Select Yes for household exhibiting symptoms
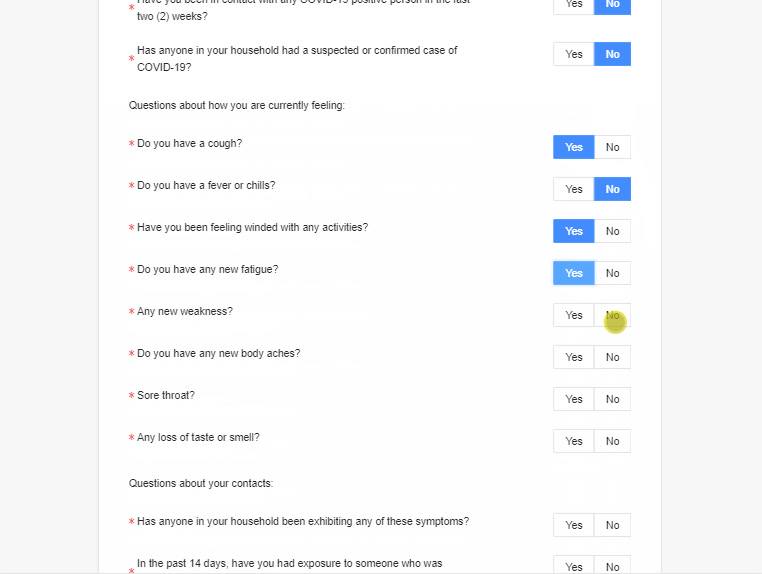 tap(573, 525)
